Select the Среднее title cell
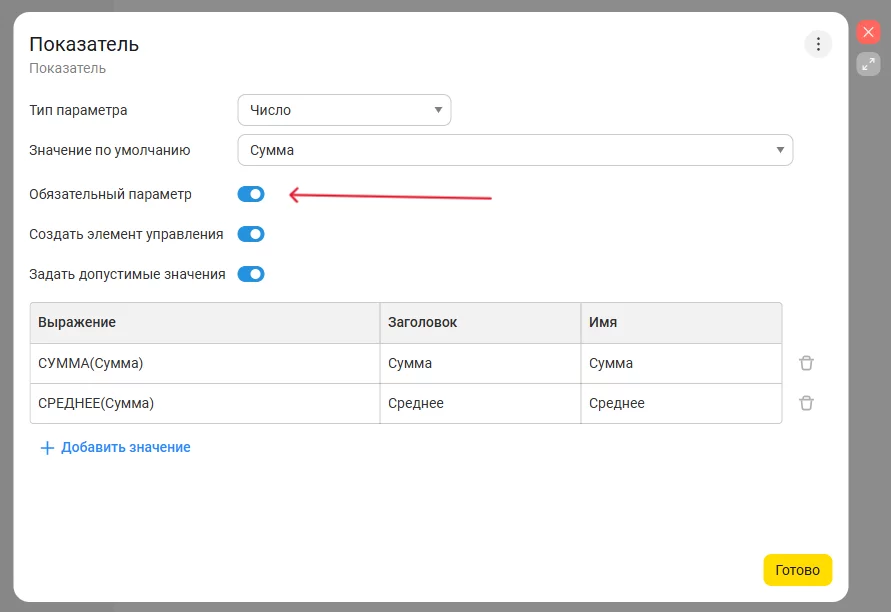The width and height of the screenshot is (891, 612). tap(480, 403)
